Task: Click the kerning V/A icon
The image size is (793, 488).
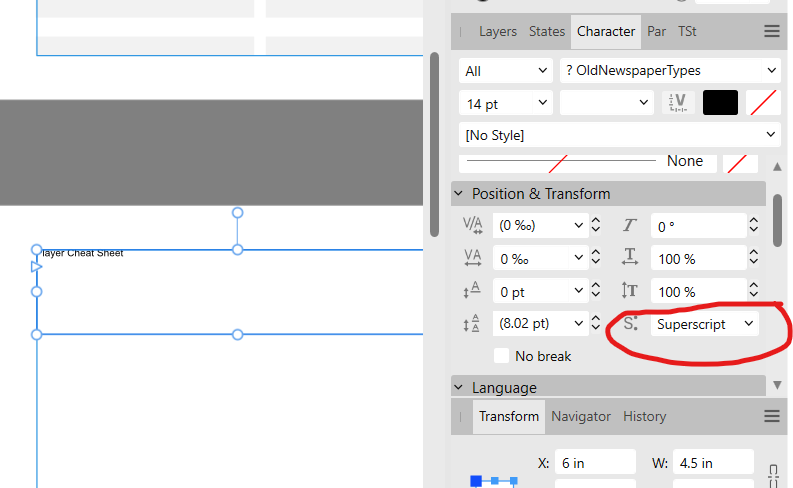Action: (472, 226)
